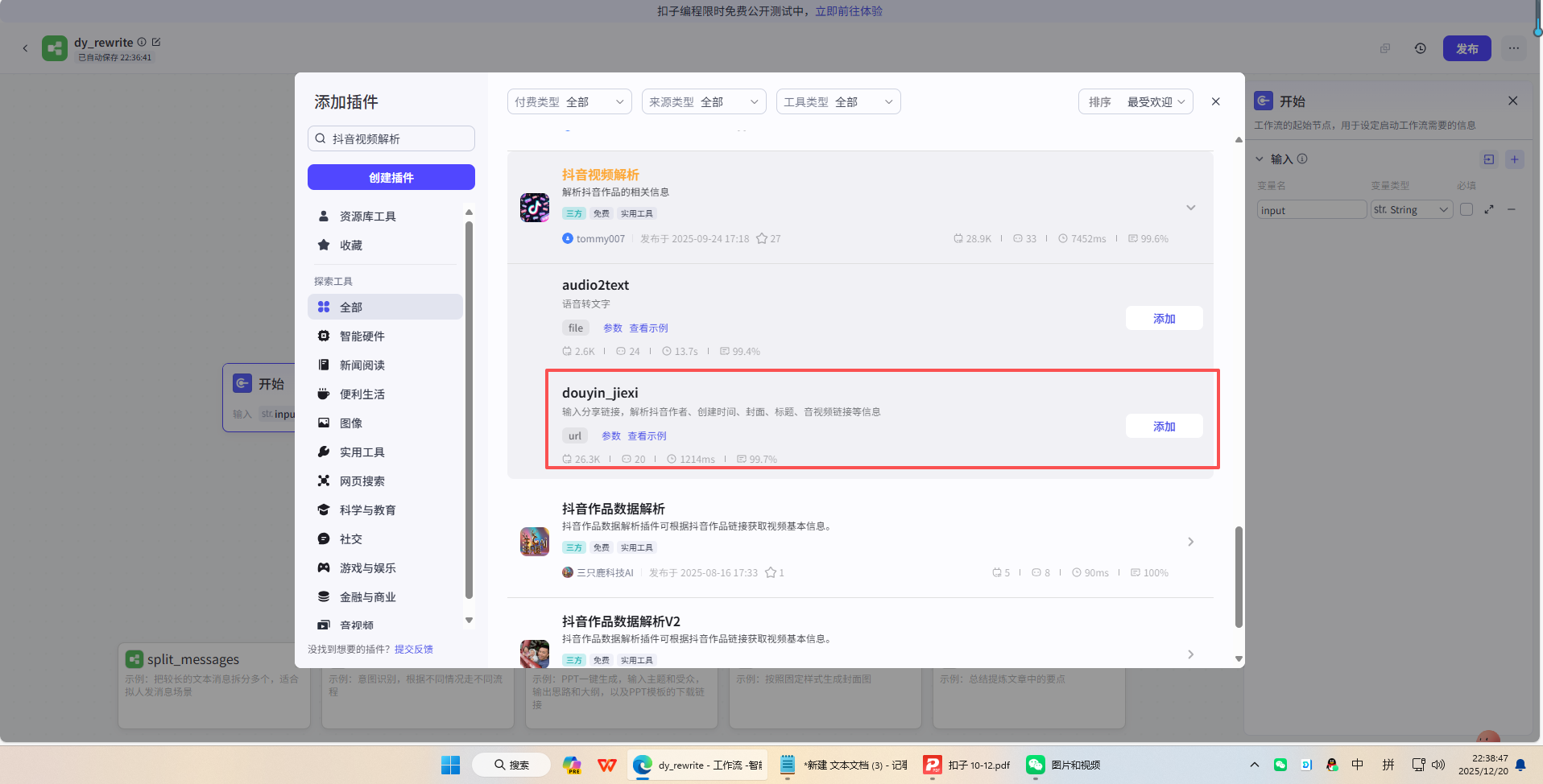This screenshot has height=784, width=1543.
Task: Add the douyin_jiexi tool
Action: [1164, 426]
